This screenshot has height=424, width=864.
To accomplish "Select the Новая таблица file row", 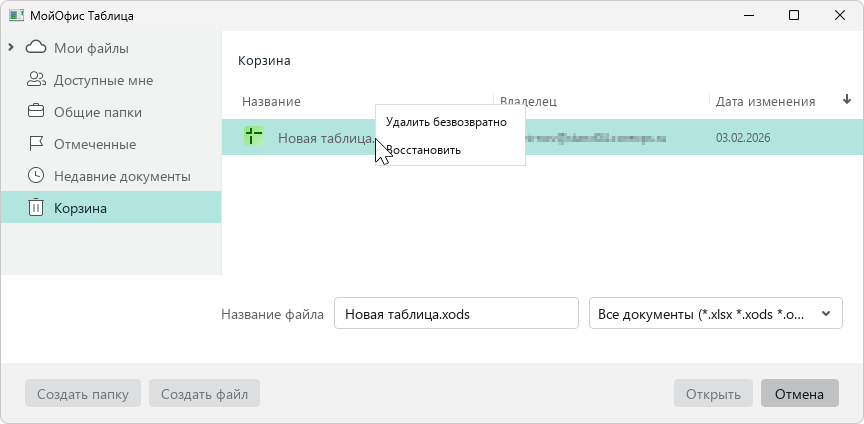I will click(x=543, y=137).
